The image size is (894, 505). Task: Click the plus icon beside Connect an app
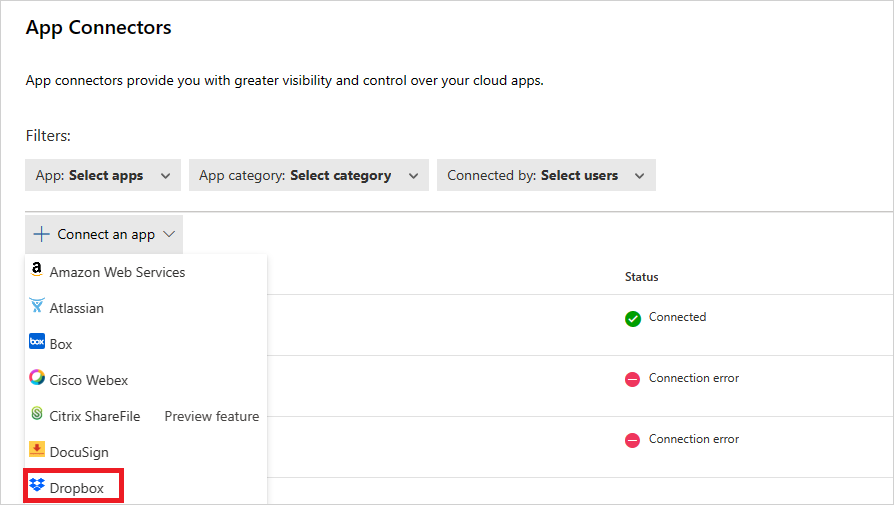pyautogui.click(x=41, y=234)
